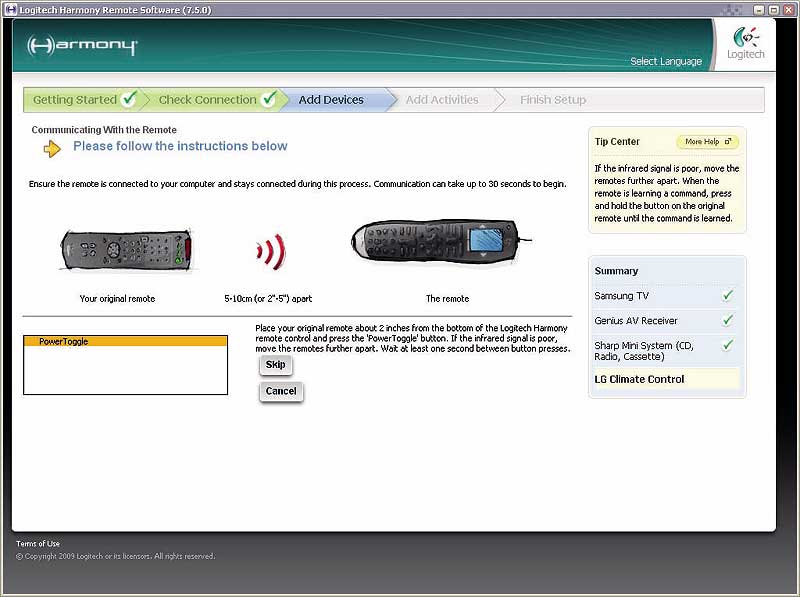Open the Add Activities step

point(442,100)
